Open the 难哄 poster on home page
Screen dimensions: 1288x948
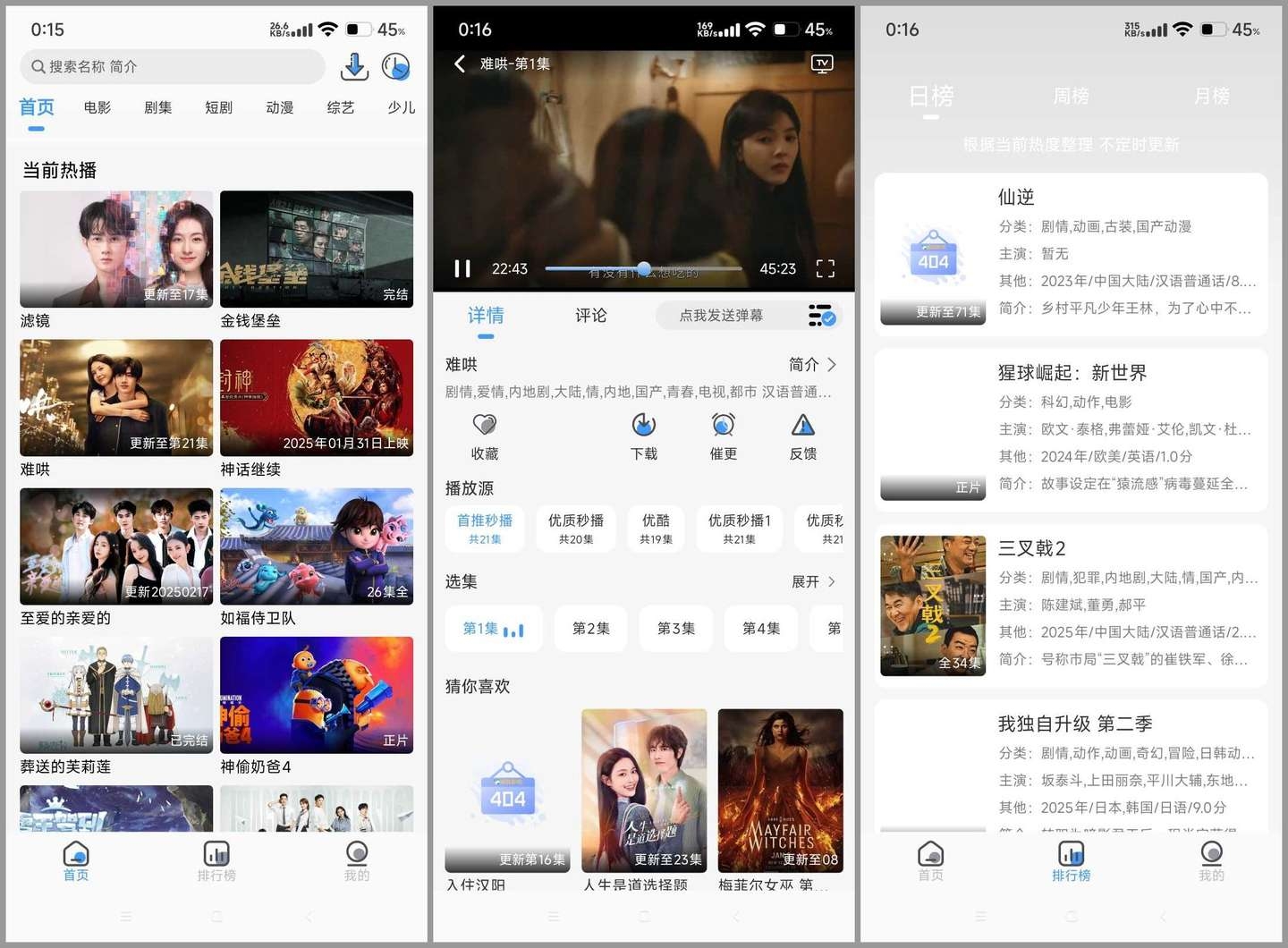tap(116, 397)
